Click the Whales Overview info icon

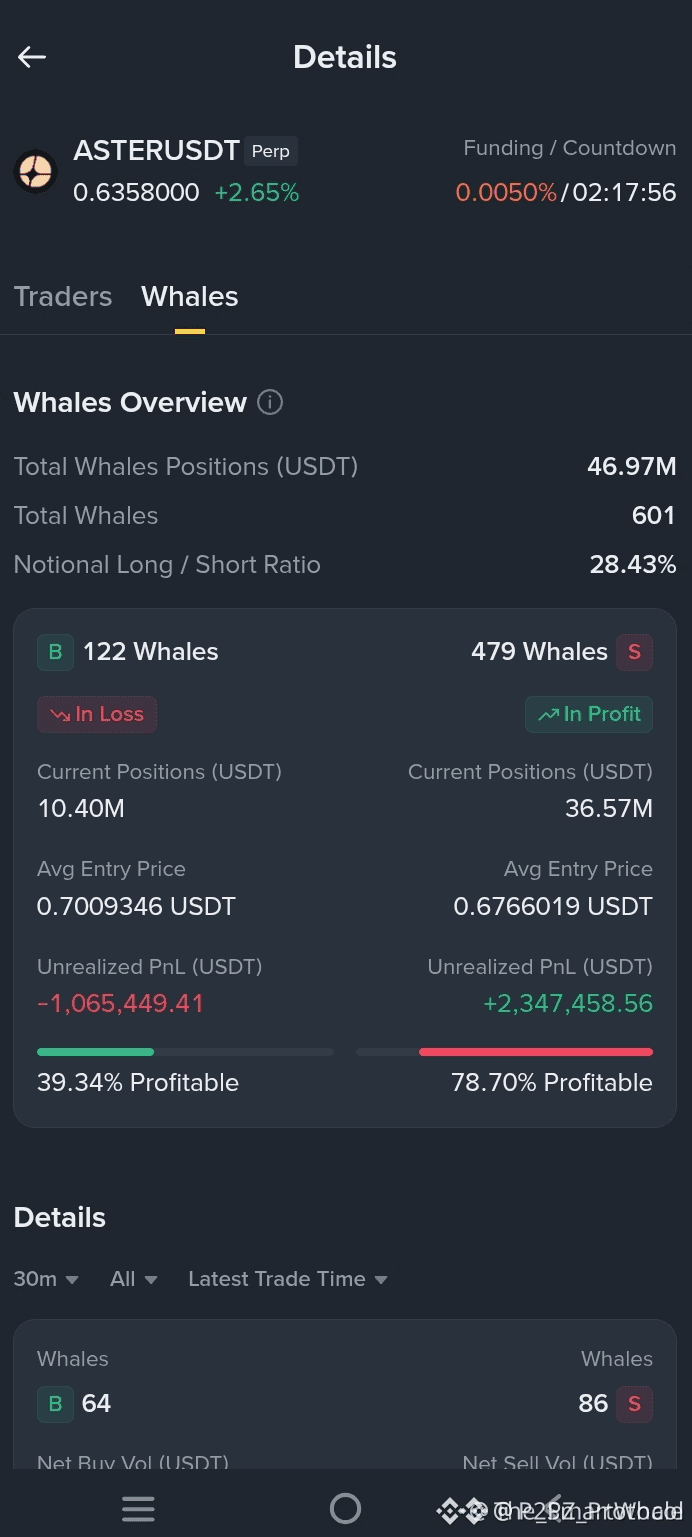pyautogui.click(x=270, y=402)
